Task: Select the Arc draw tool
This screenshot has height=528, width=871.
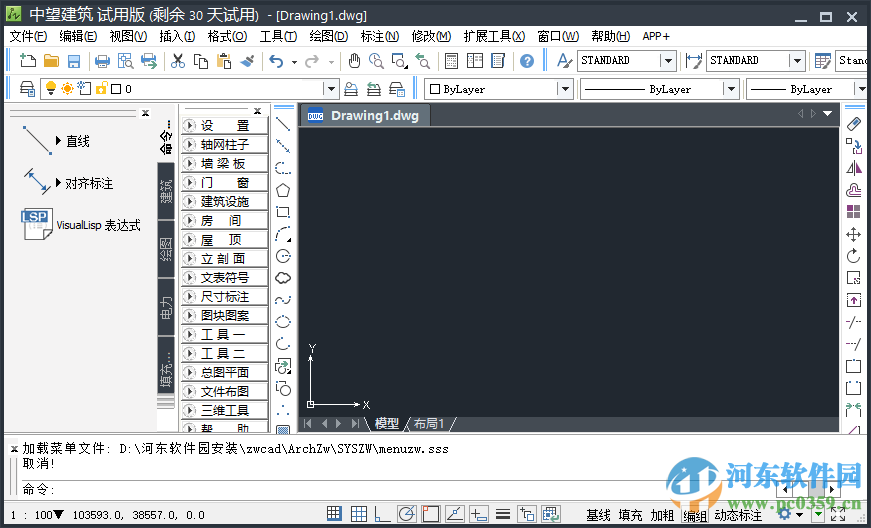Action: click(x=283, y=234)
